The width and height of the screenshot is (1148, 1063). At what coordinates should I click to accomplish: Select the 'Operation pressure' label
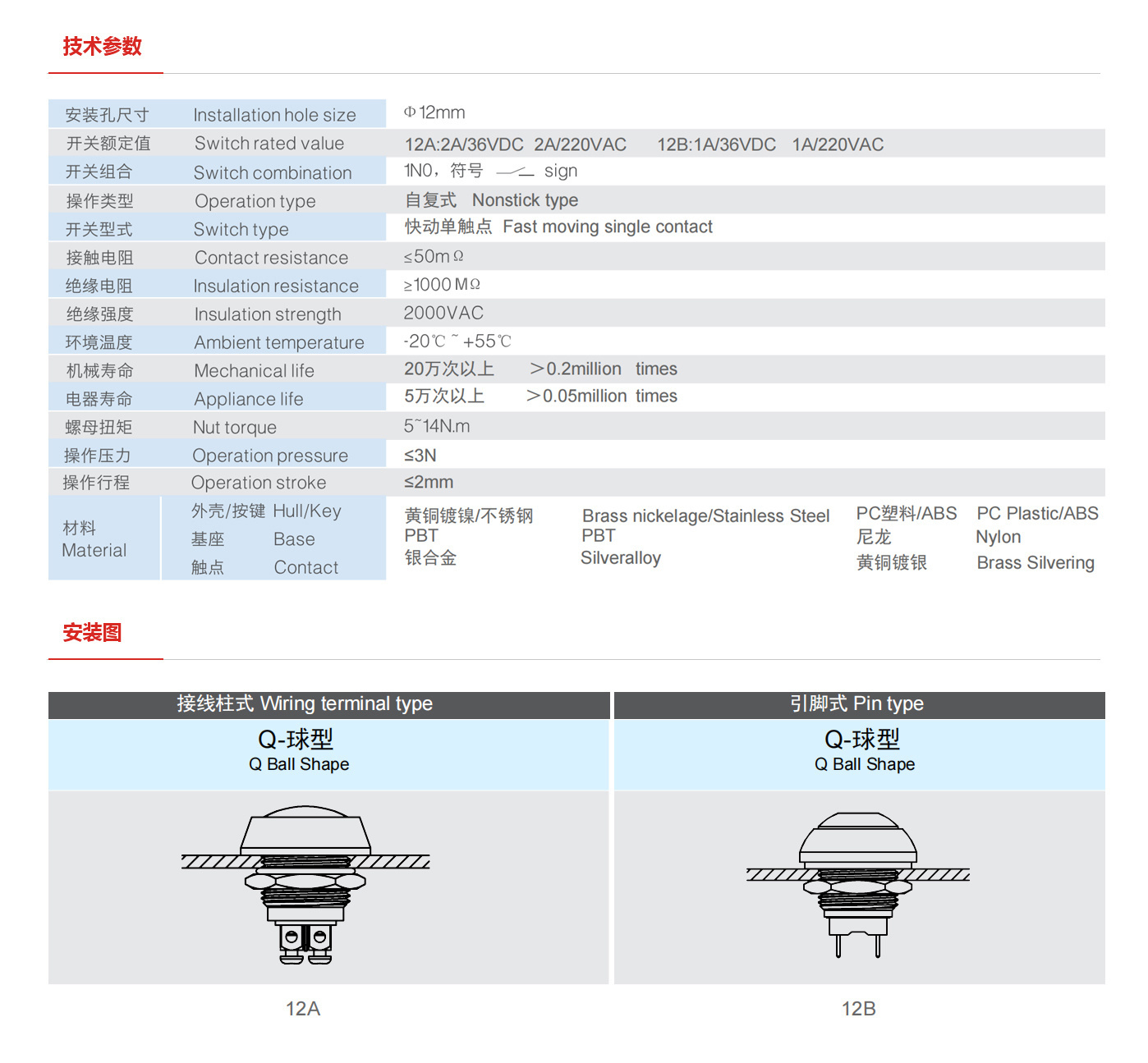tap(270, 456)
